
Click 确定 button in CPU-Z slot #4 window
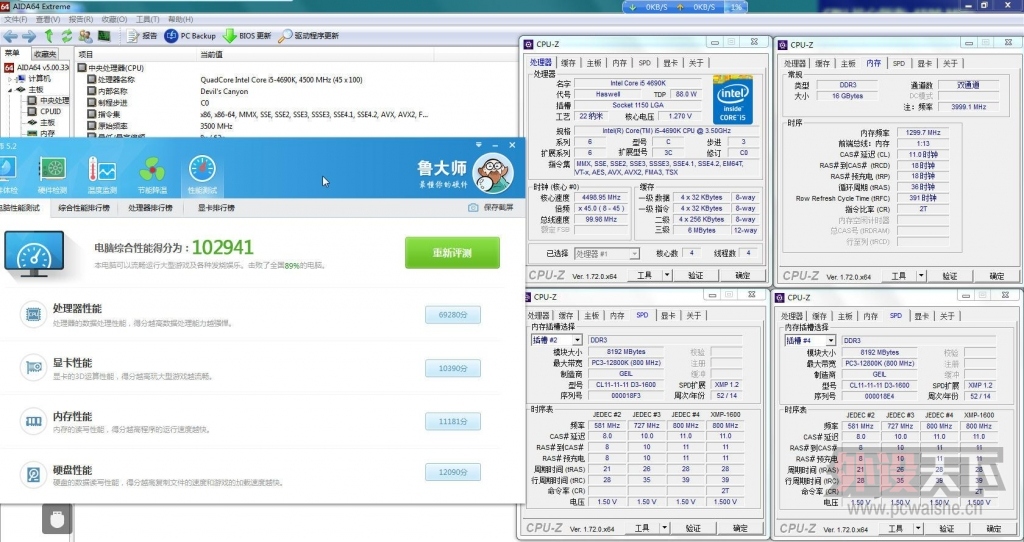993,528
